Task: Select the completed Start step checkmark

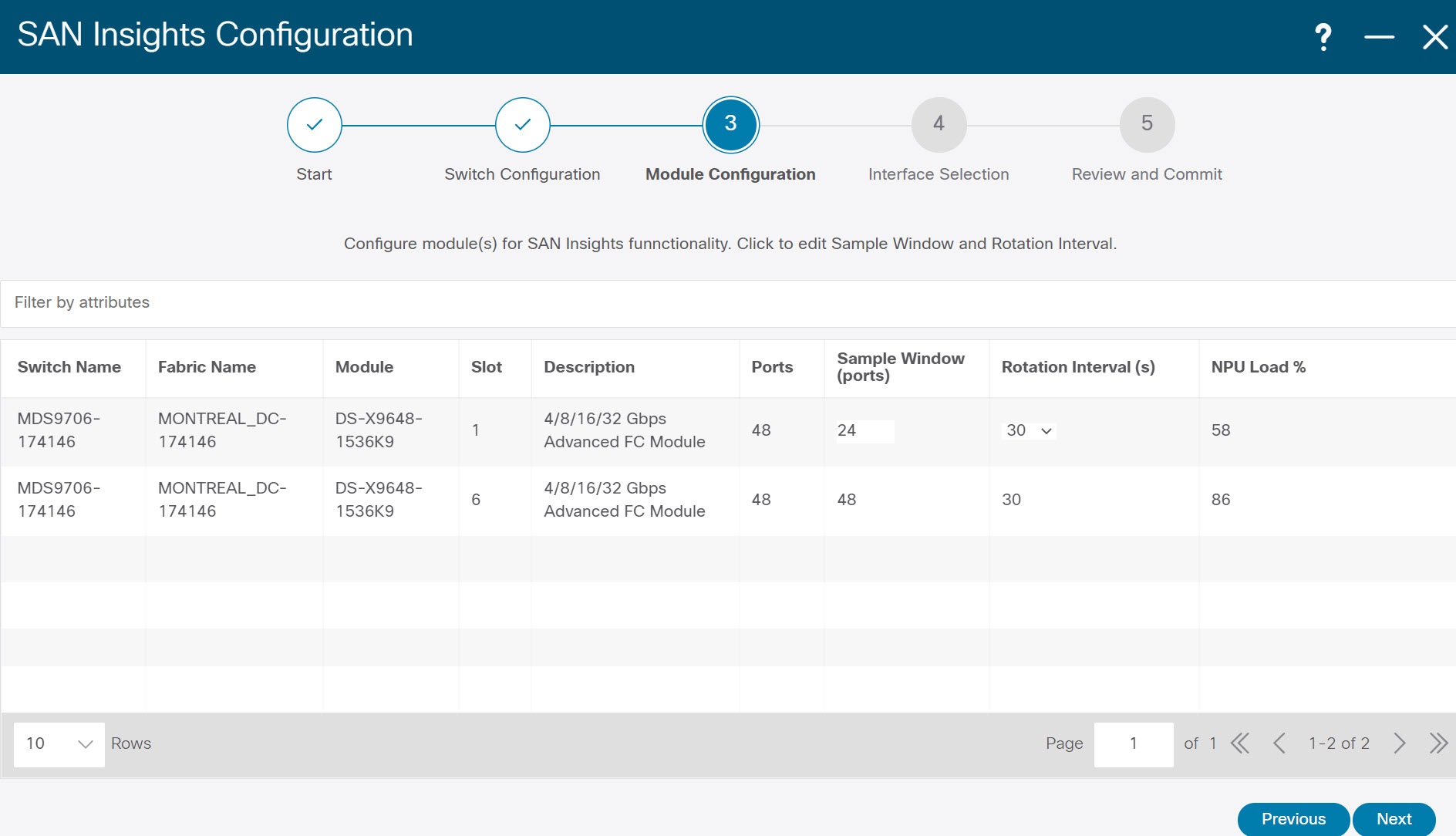Action: [314, 124]
